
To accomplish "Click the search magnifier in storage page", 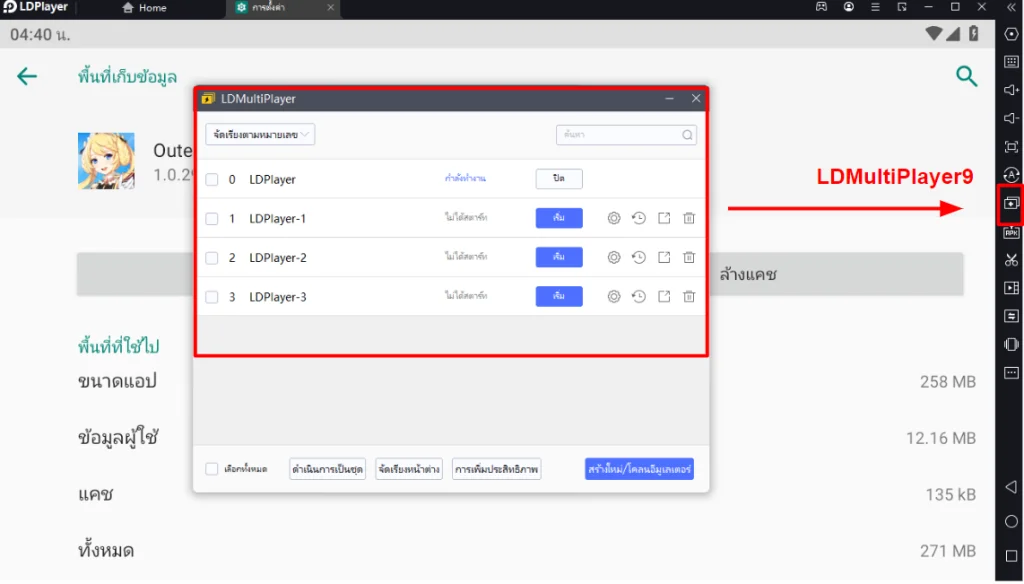I will (x=967, y=76).
